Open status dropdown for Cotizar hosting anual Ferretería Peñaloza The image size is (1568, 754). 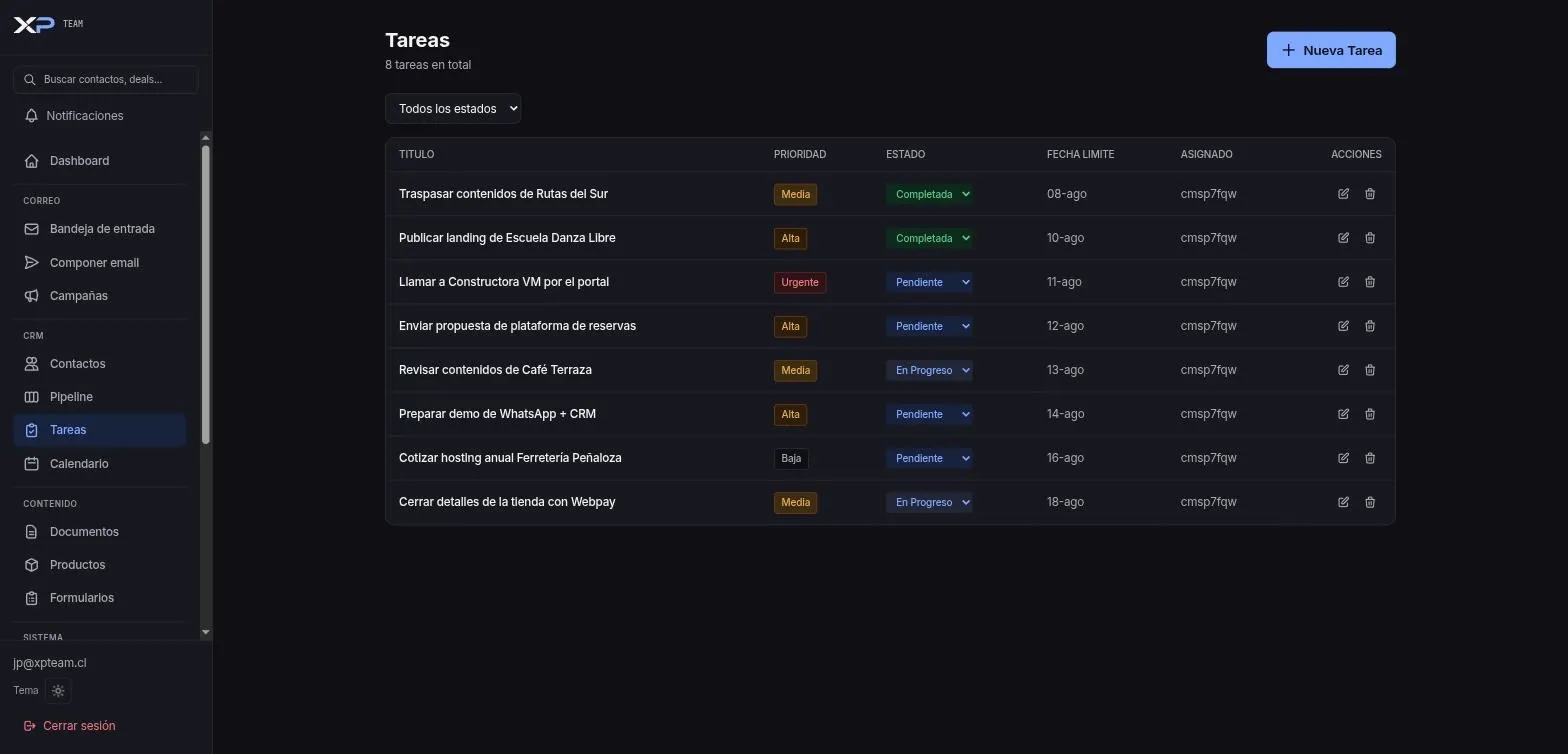(929, 458)
